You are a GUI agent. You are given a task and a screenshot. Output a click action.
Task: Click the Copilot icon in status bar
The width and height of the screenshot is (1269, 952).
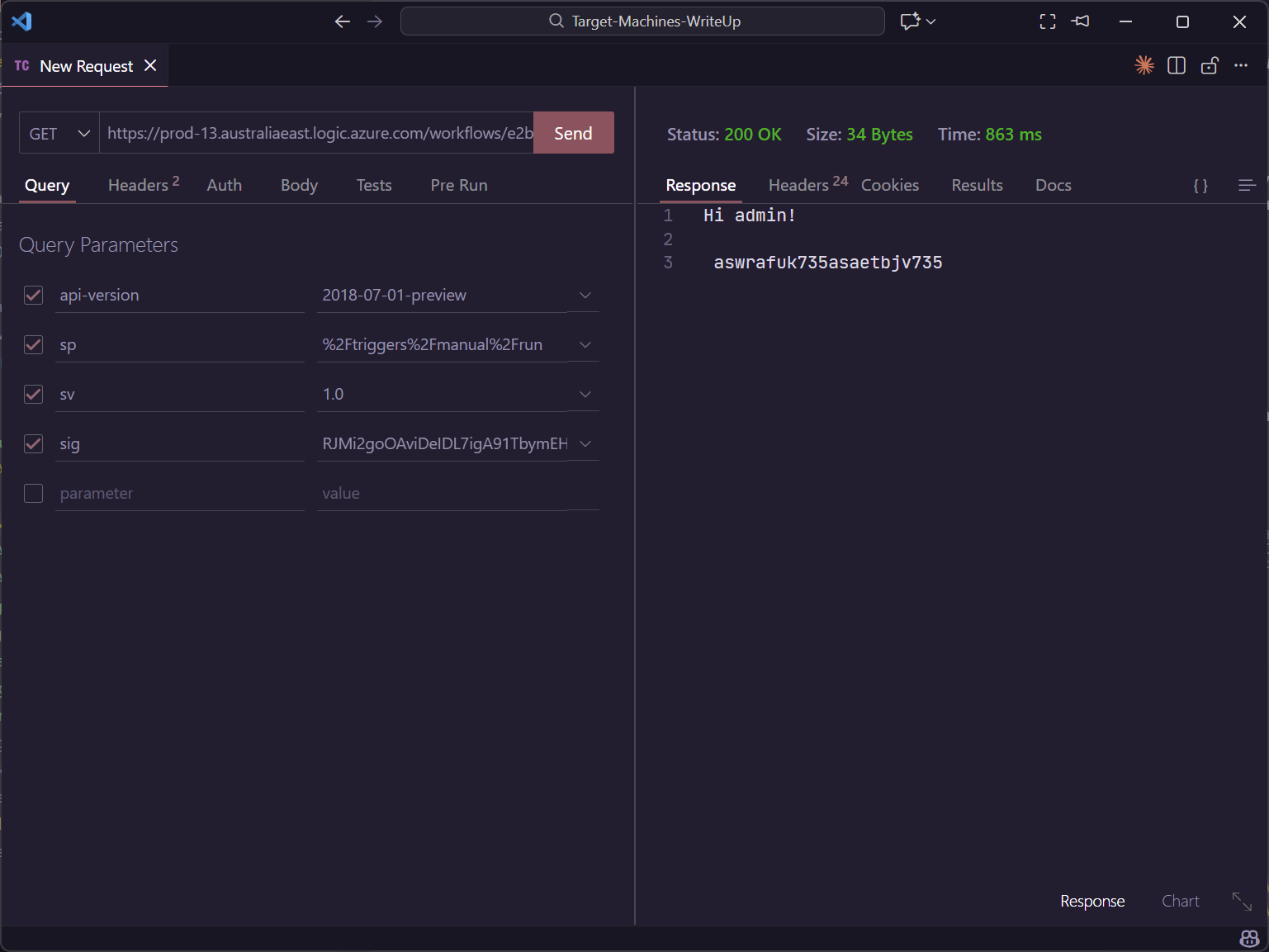point(1249,939)
